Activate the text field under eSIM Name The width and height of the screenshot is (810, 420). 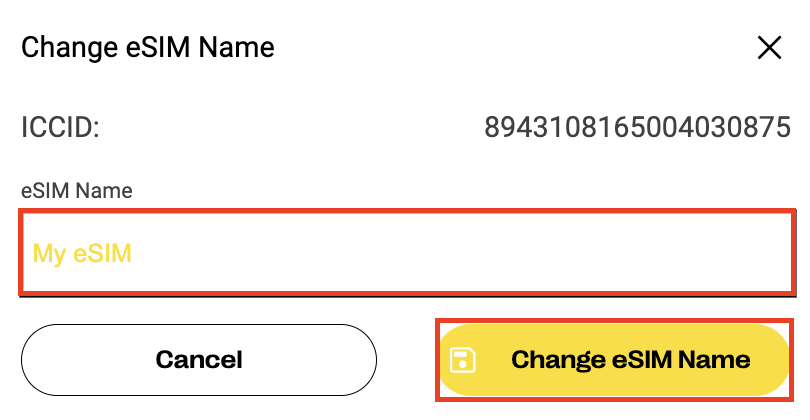click(408, 253)
